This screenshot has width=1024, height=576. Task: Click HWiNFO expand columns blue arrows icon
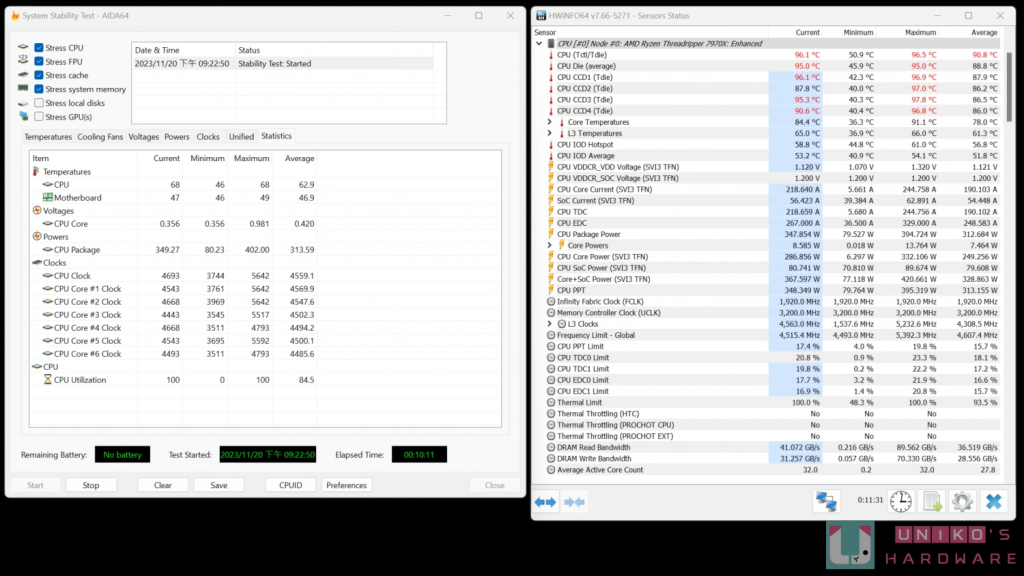coord(545,502)
